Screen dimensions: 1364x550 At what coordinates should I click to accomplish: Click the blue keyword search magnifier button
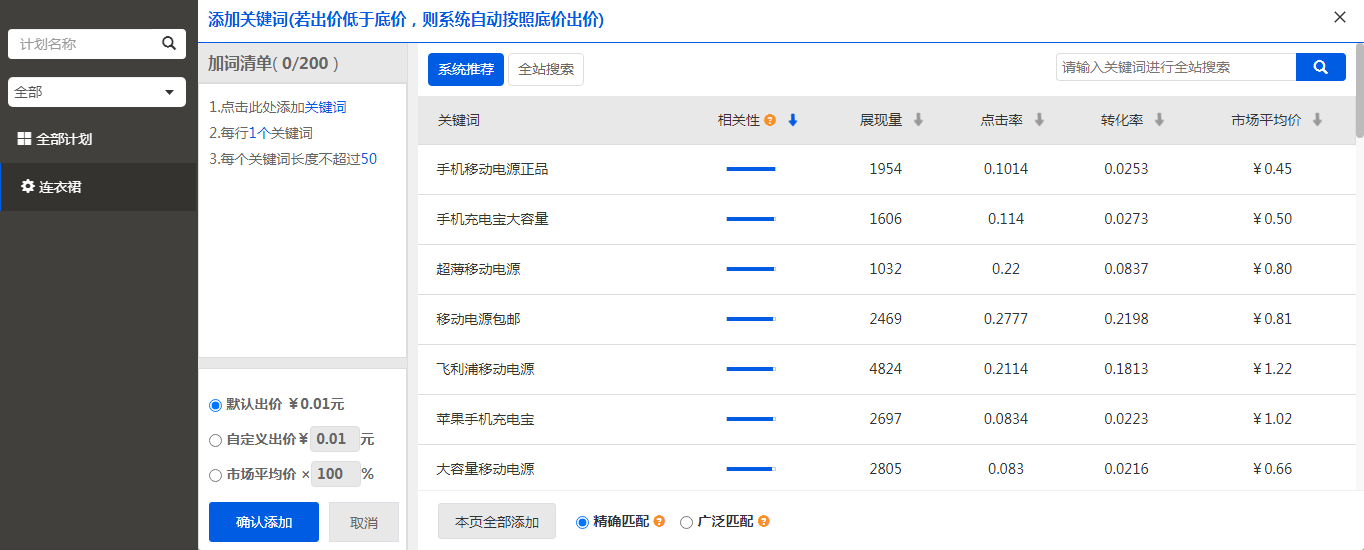tap(1320, 67)
